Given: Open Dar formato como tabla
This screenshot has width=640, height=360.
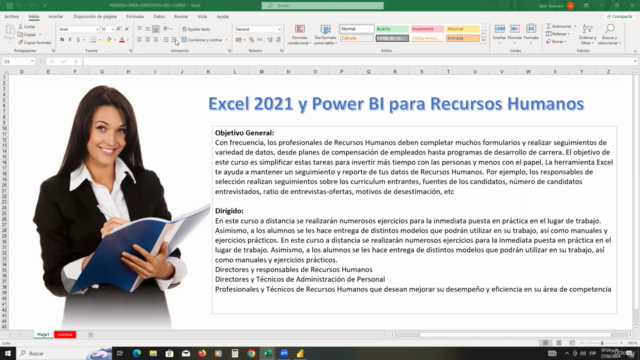Looking at the screenshot, I should [x=325, y=35].
